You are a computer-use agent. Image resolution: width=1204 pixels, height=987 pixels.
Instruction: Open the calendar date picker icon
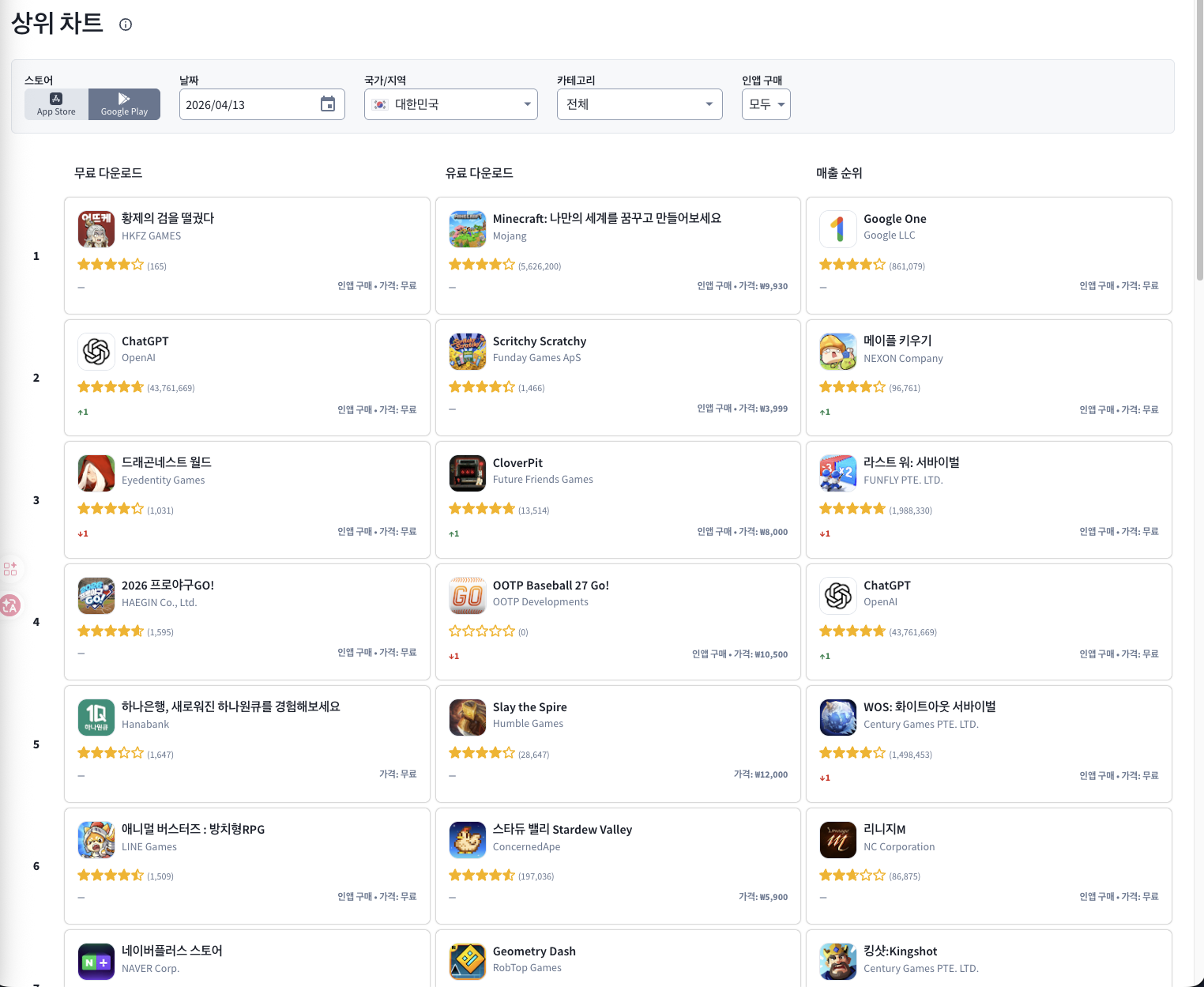point(328,104)
